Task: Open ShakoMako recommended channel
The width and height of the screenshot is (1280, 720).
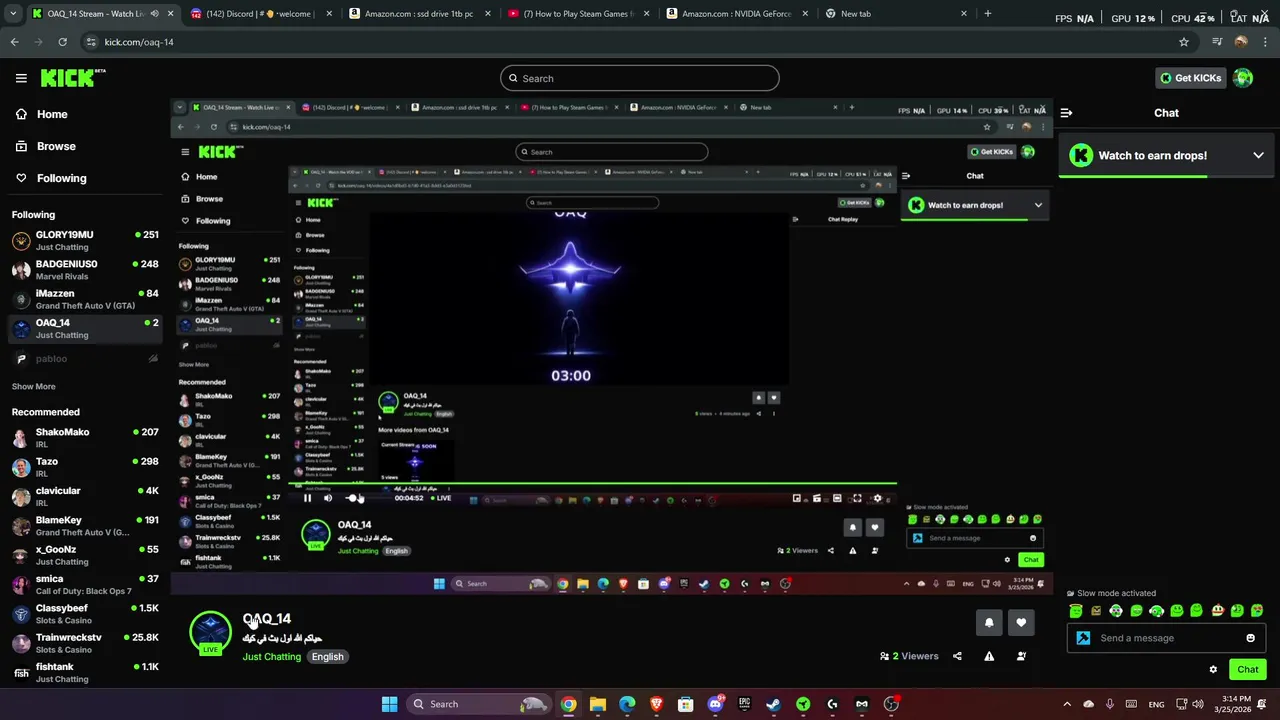Action: coord(85,438)
